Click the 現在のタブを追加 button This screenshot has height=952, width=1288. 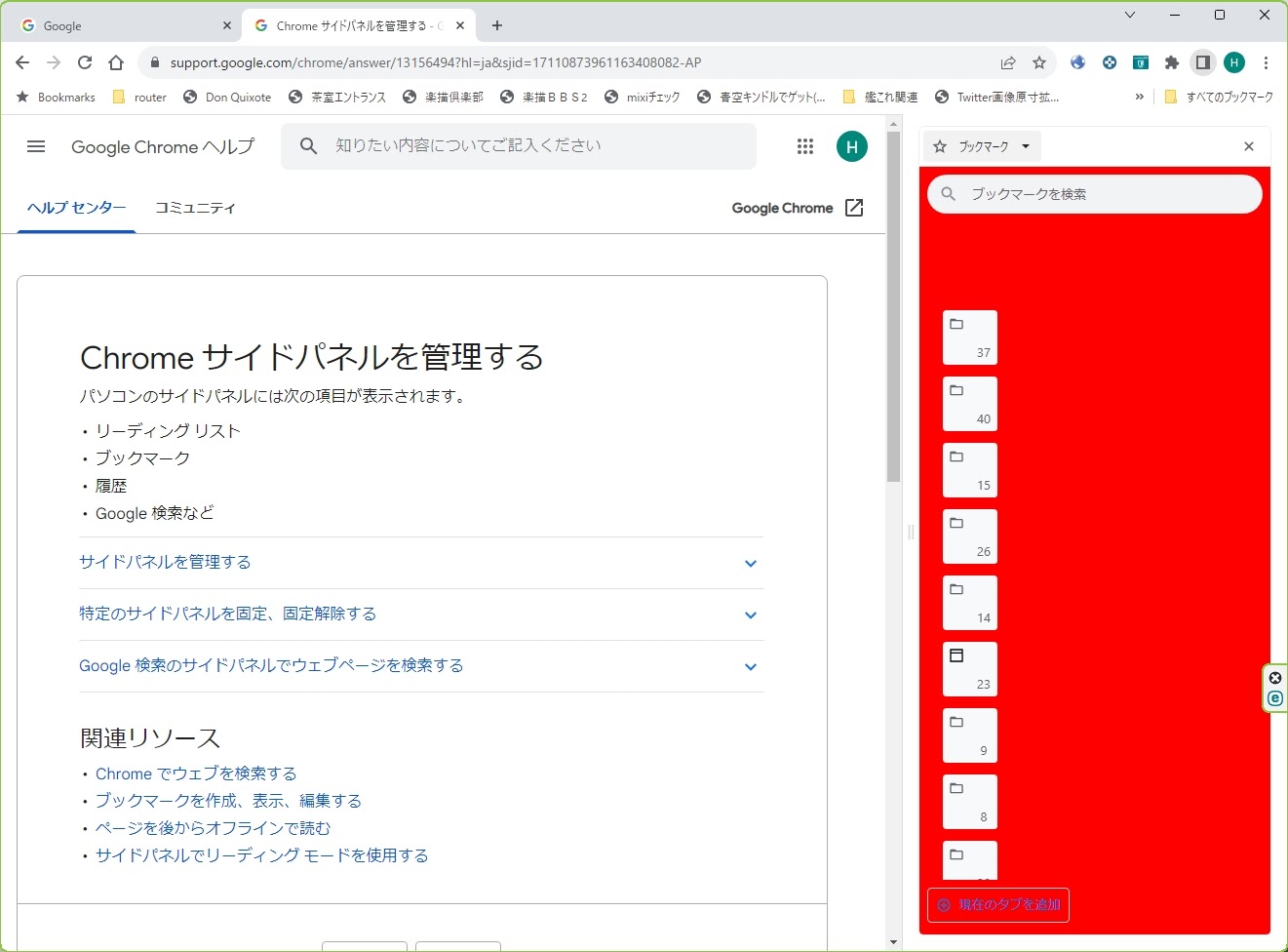coord(997,905)
